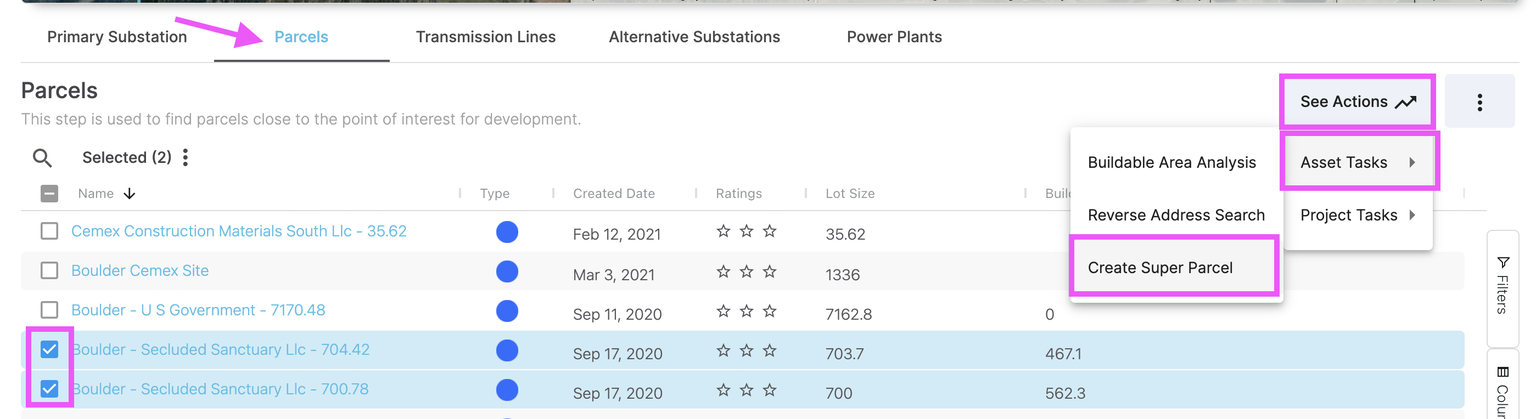The image size is (1536, 419).
Task: Give Boulder Cemex Site three stars
Action: tap(770, 271)
